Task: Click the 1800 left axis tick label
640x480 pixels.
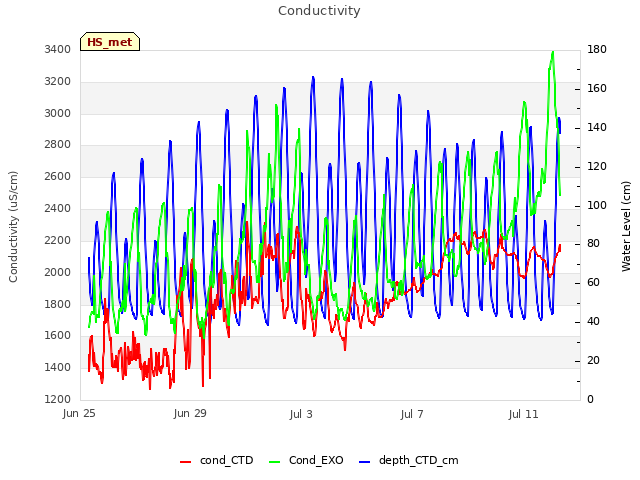Action: coord(58,304)
